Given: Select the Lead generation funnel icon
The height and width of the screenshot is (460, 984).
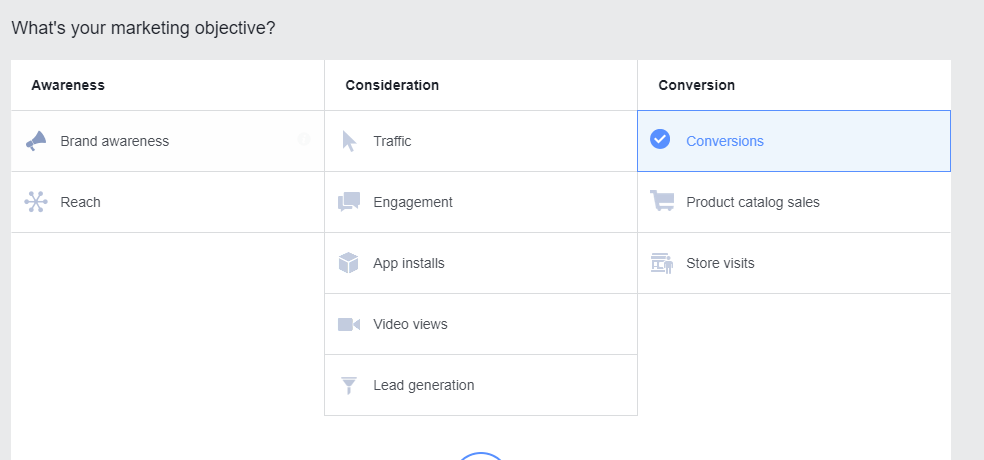Looking at the screenshot, I should [349, 385].
